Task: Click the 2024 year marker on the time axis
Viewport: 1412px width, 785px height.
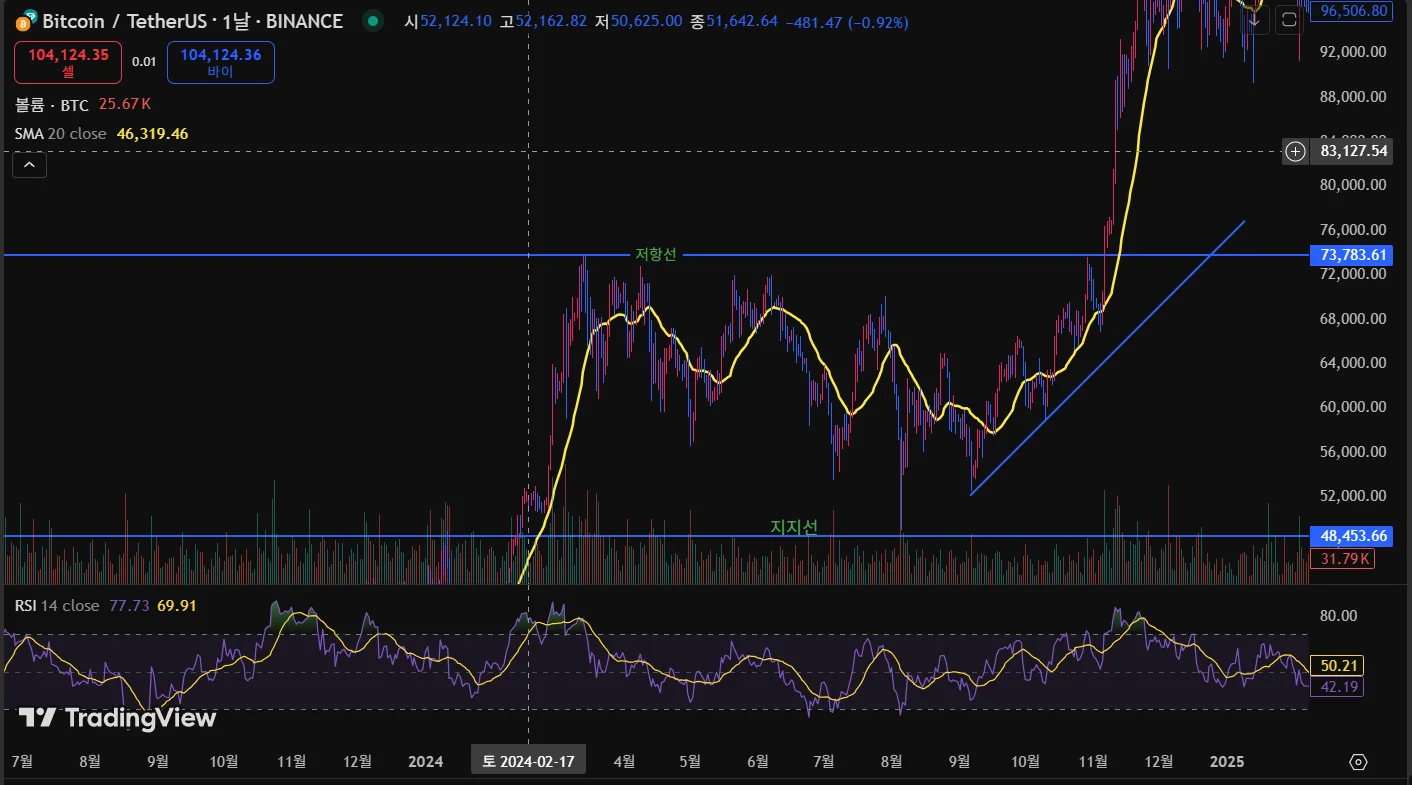Action: click(426, 761)
